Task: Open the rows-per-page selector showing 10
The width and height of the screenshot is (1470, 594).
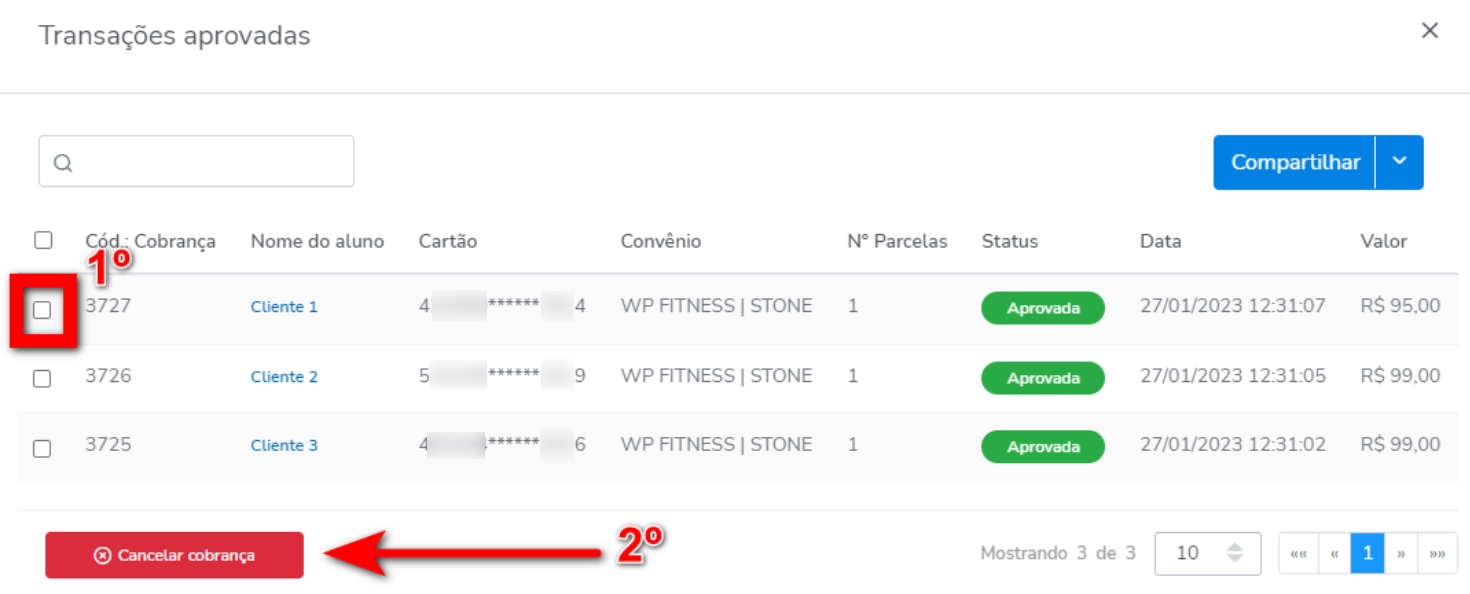Action: point(1207,553)
